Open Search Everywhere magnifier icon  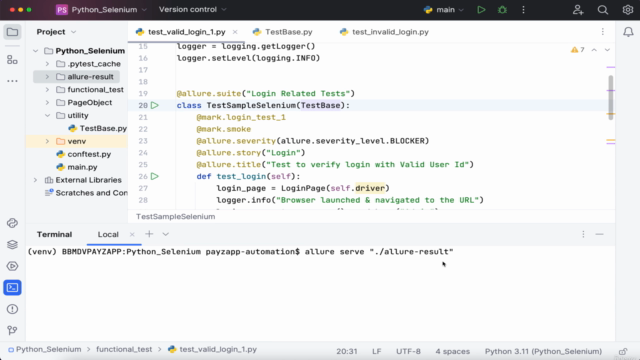[602, 9]
